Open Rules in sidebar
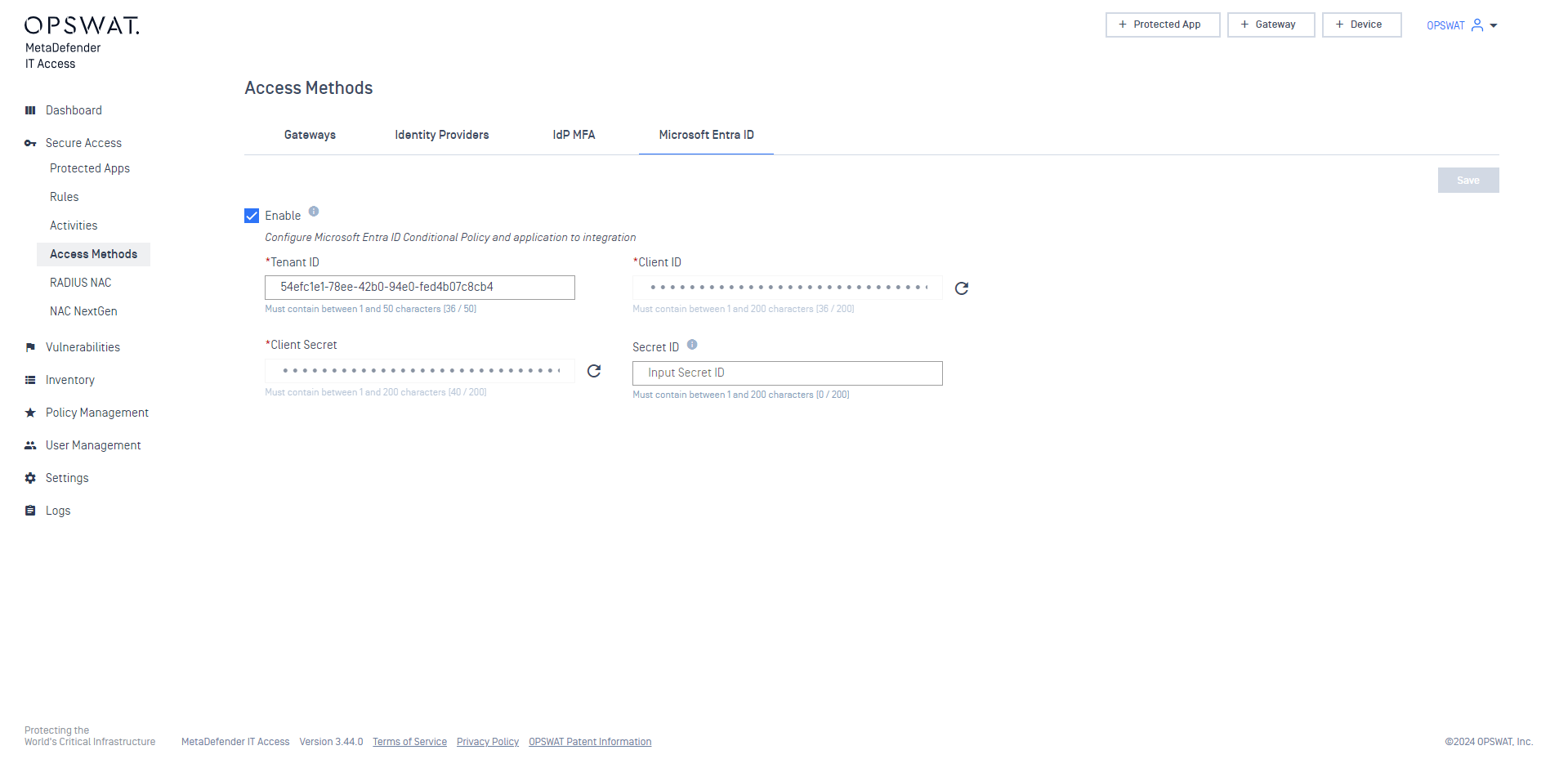The width and height of the screenshot is (1568, 768). [x=65, y=197]
